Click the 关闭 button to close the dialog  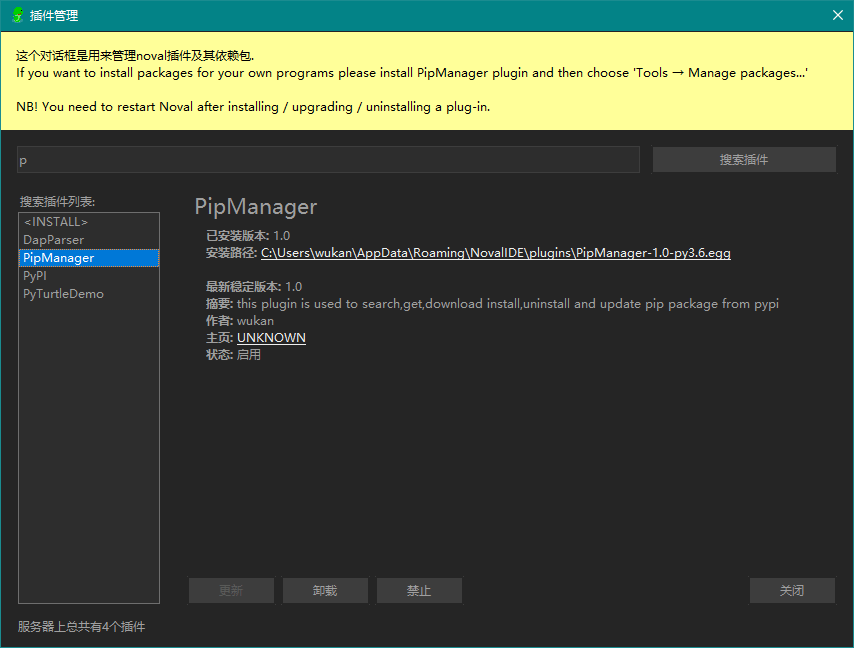click(x=792, y=590)
